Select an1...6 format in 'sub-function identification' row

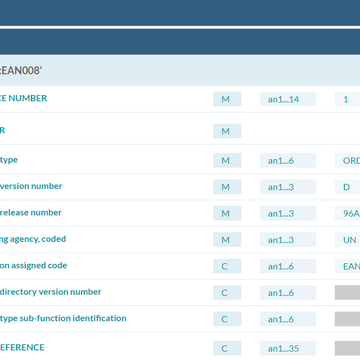[288, 319]
